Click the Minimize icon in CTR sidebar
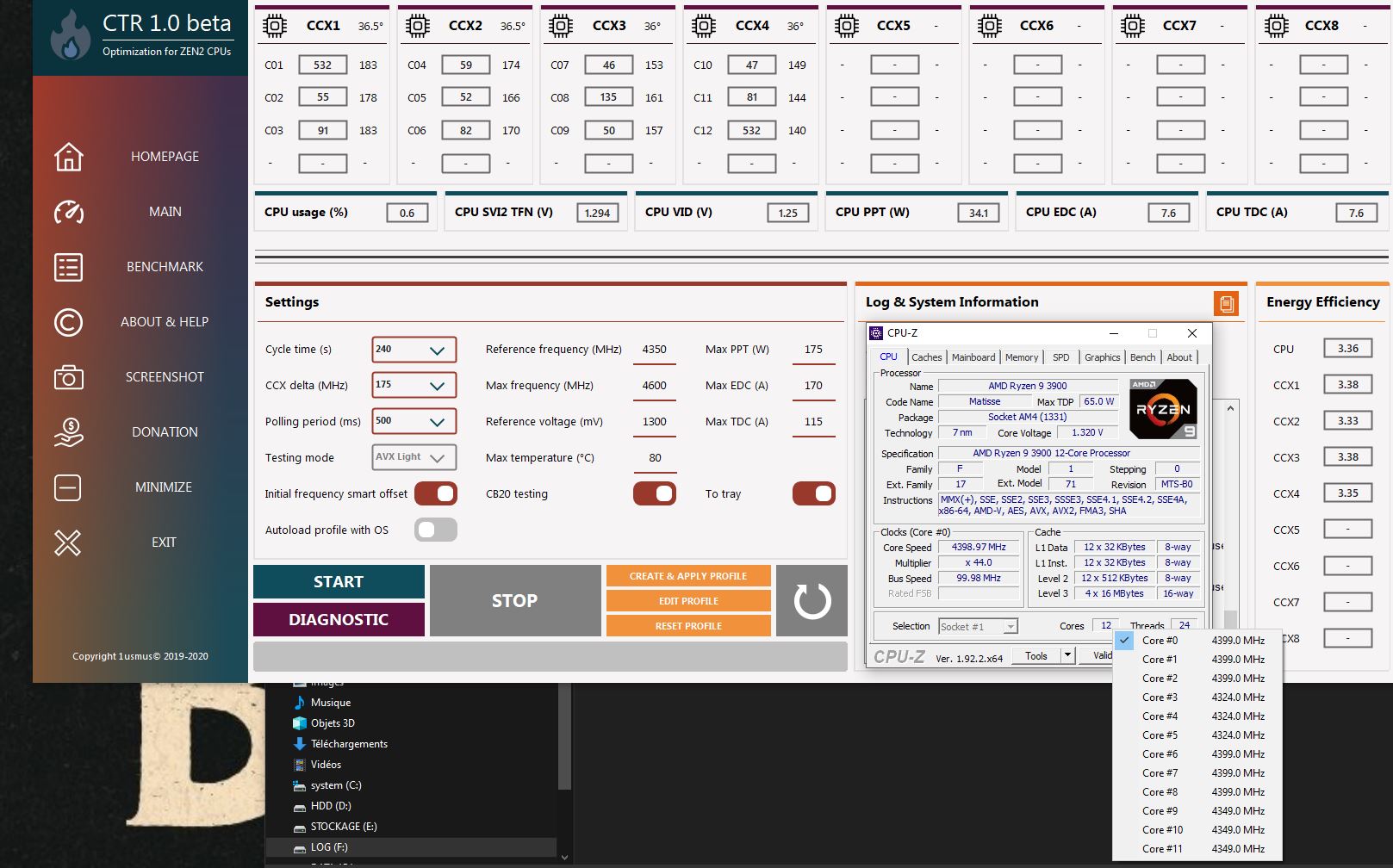The image size is (1393, 868). pyautogui.click(x=68, y=487)
